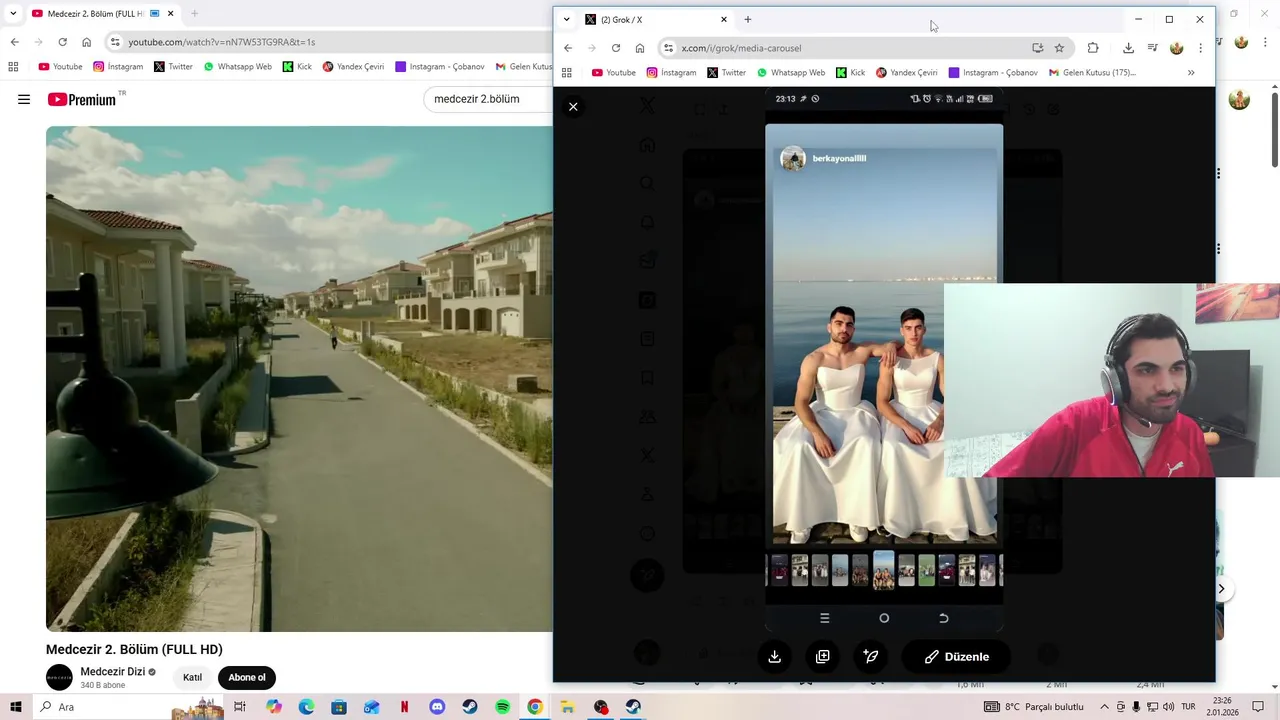Click the Medcezir Dizi channel avatar
1280x720 pixels.
tap(59, 677)
